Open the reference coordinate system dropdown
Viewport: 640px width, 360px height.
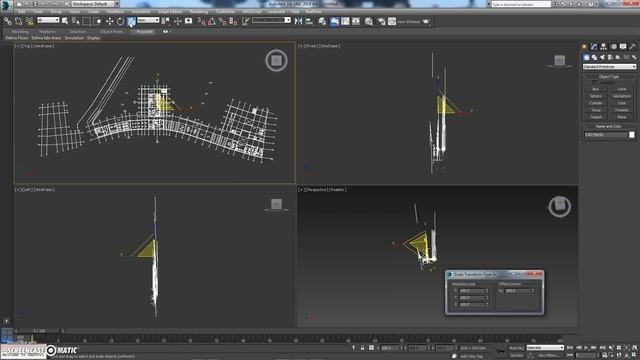coord(148,20)
